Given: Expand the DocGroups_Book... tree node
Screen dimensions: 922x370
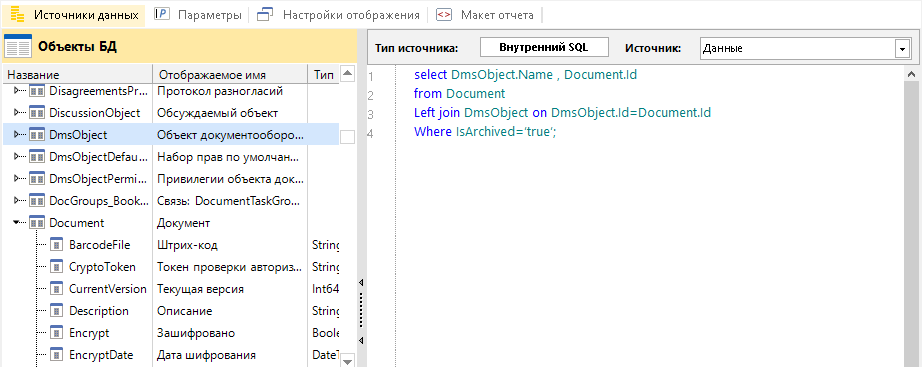Looking at the screenshot, I should [16, 201].
